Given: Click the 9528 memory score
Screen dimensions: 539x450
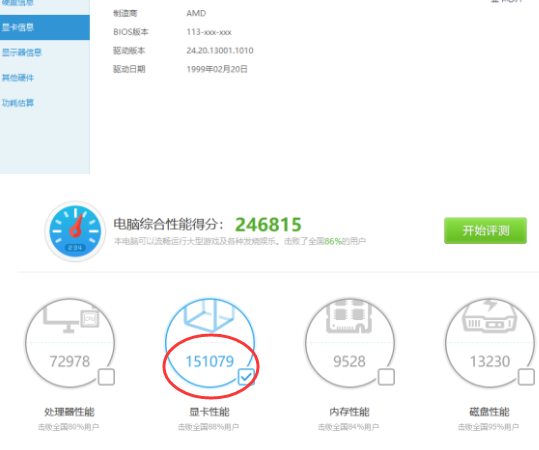Looking at the screenshot, I should point(349,361).
